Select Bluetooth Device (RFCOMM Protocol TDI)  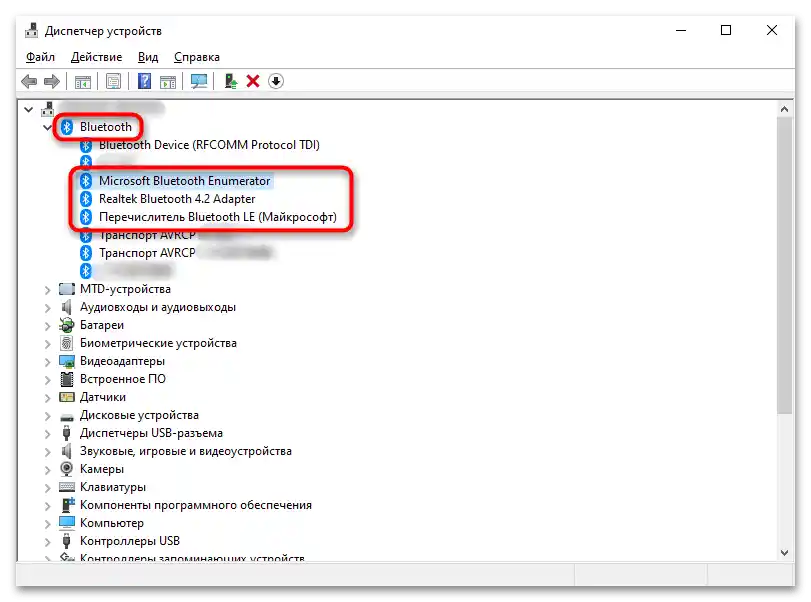click(x=209, y=145)
